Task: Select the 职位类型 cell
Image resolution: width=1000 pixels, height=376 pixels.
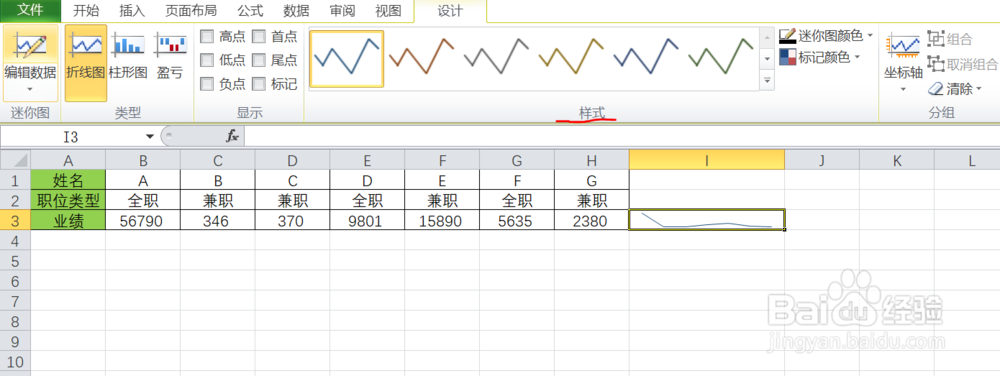Action: point(68,200)
